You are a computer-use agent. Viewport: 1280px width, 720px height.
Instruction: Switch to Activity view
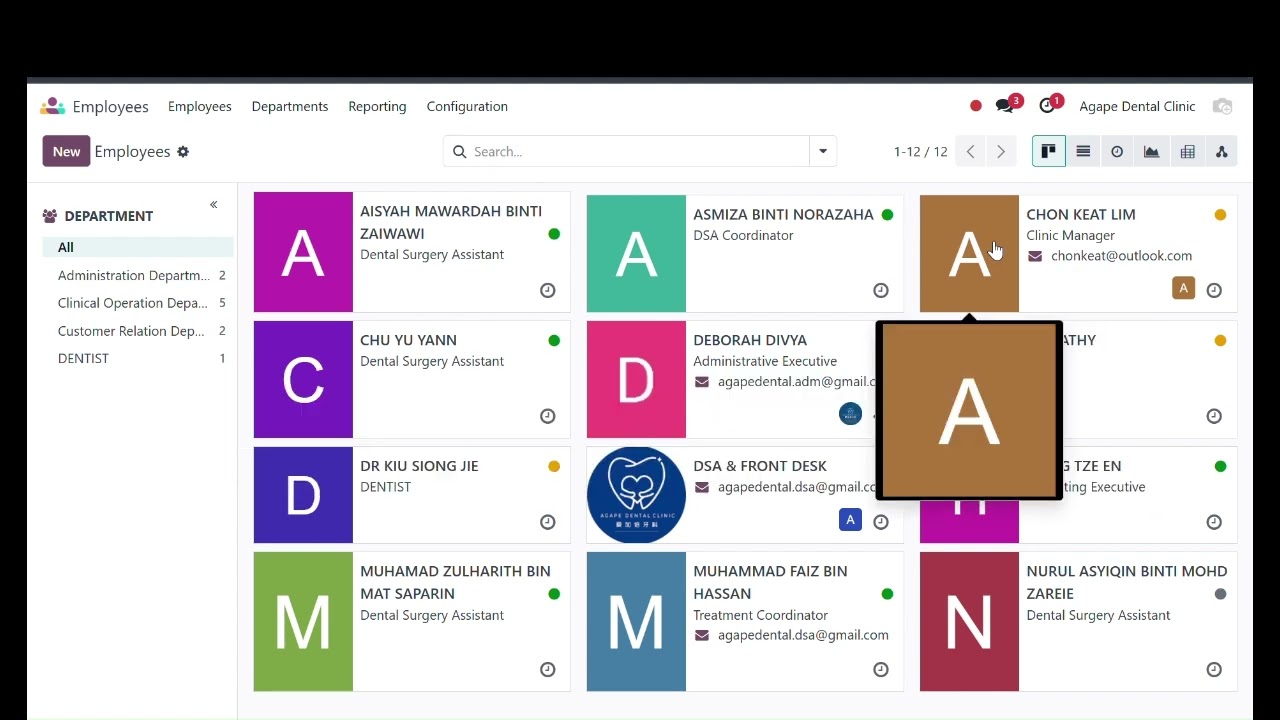tap(1117, 152)
